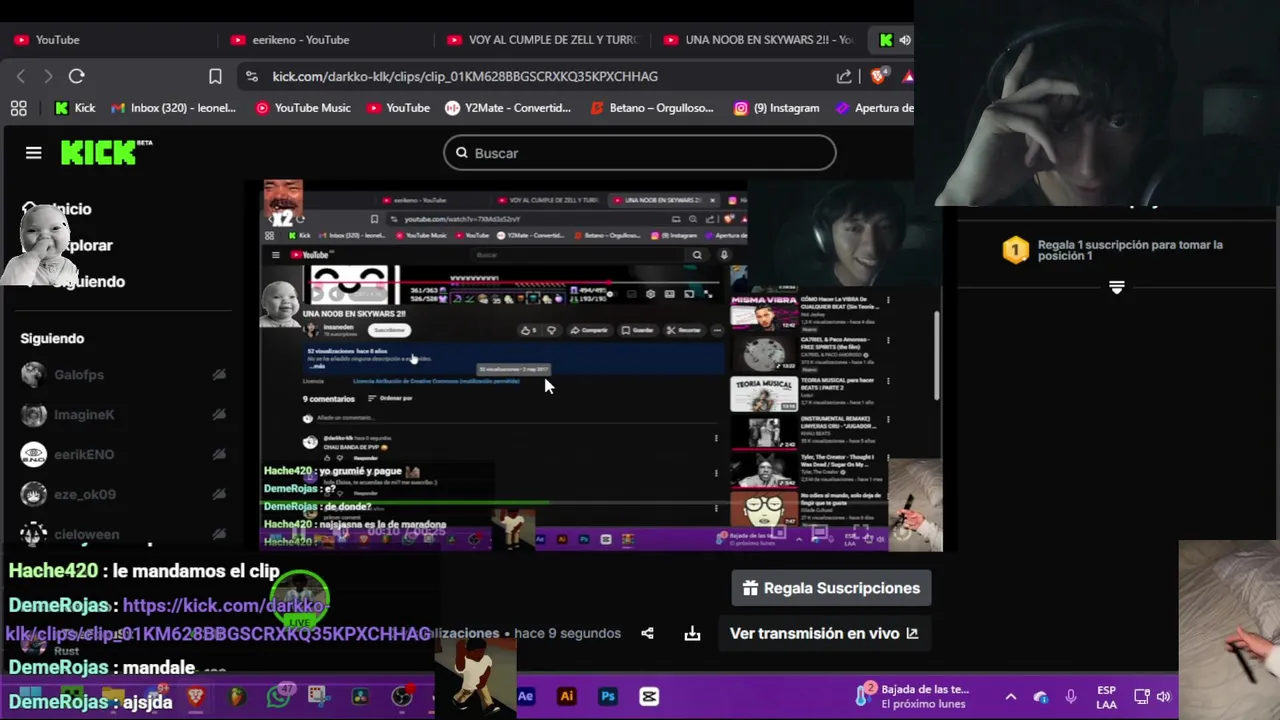Viewport: 1280px width, 720px height.
Task: Launch Illustrator from the taskbar
Action: click(x=567, y=697)
